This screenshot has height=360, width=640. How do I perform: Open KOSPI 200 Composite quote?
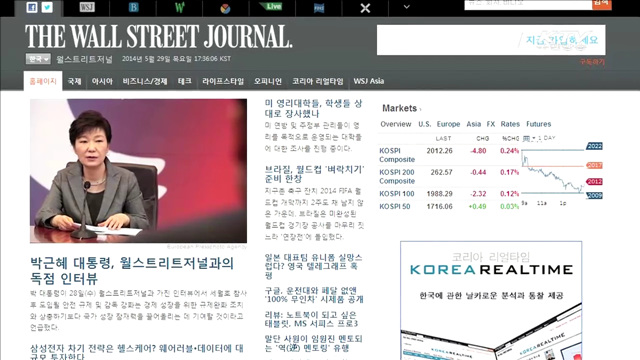[x=397, y=176]
